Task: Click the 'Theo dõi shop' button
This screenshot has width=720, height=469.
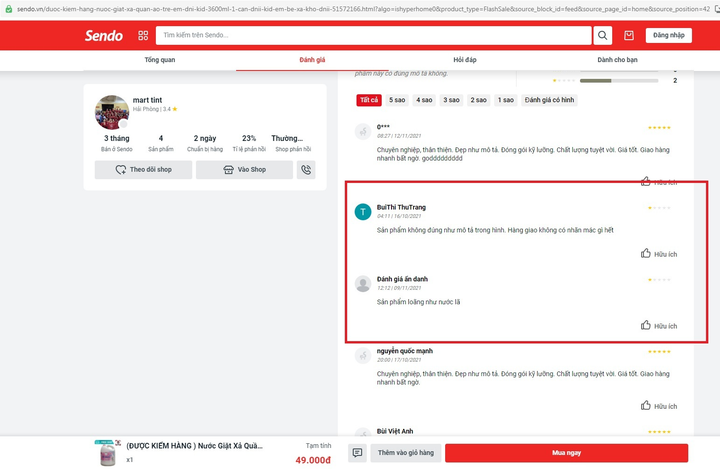Action: [143, 170]
